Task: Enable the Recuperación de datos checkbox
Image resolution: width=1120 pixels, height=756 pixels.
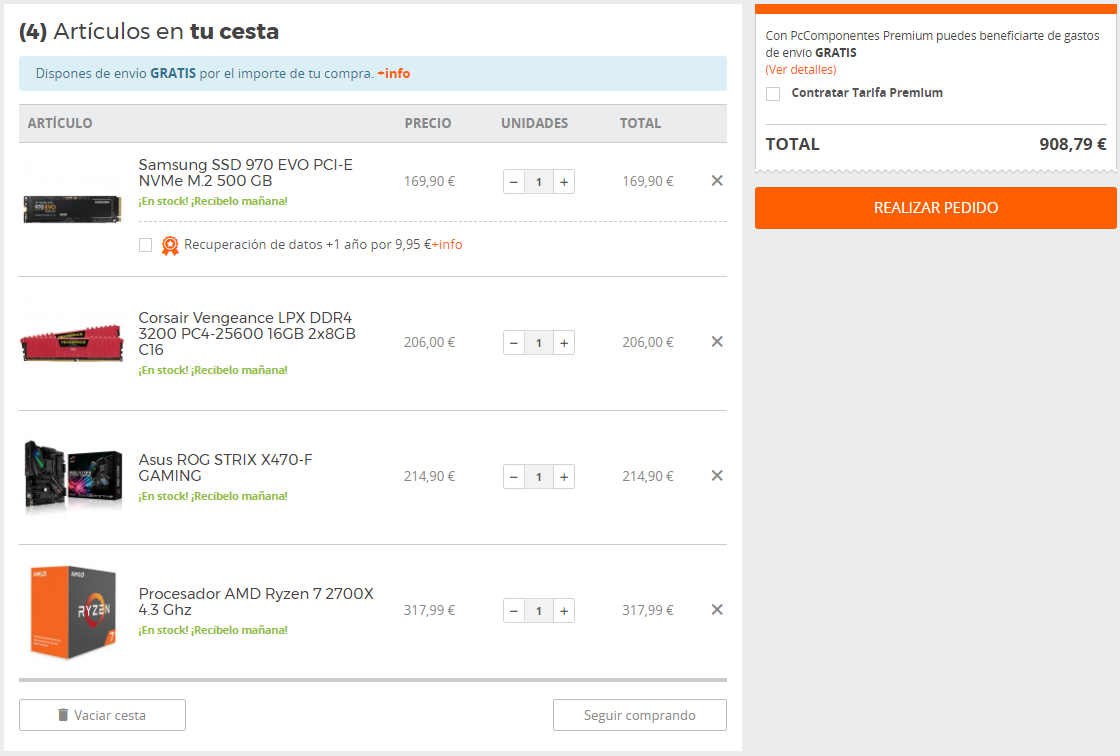Action: tap(146, 245)
